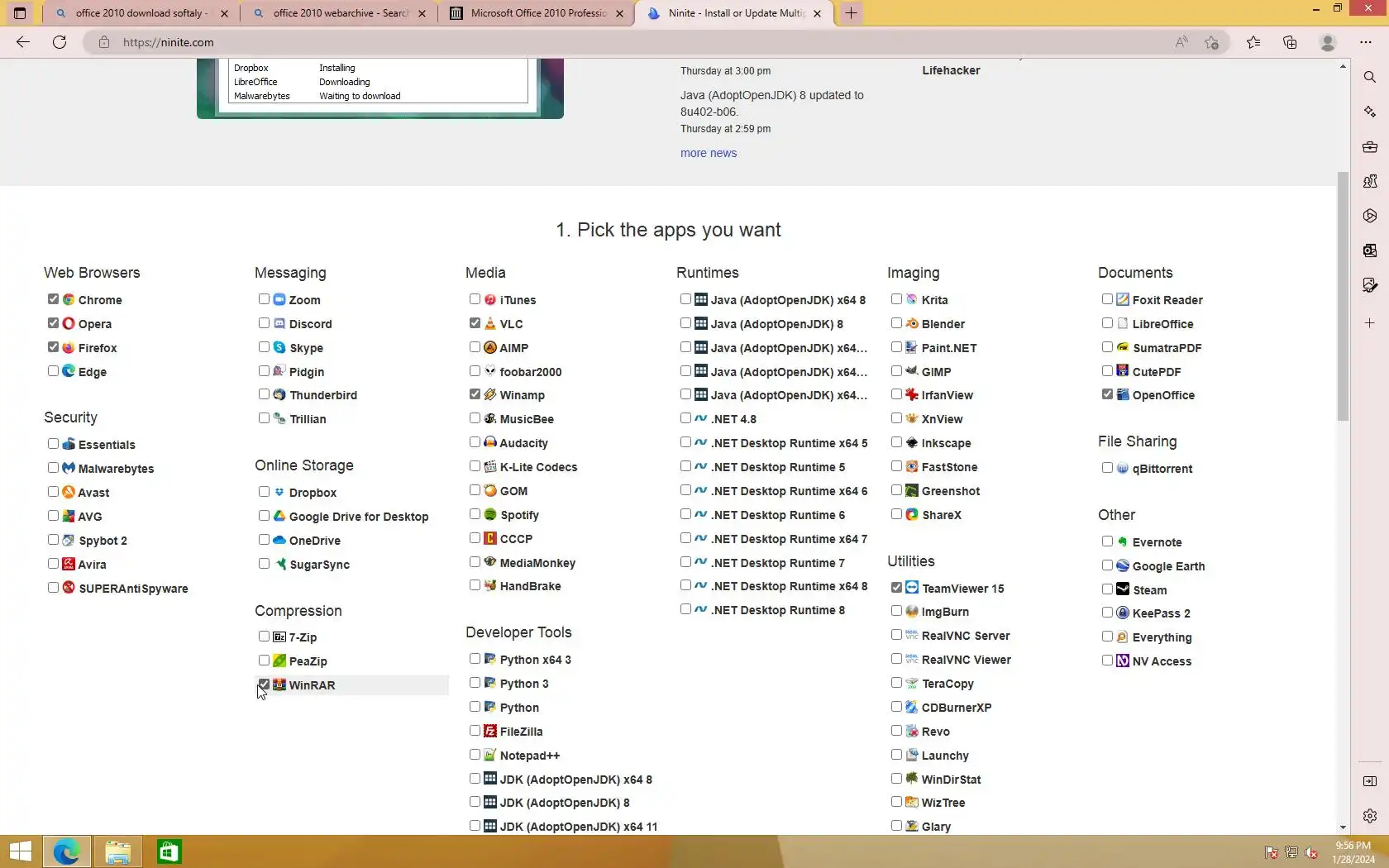This screenshot has width=1389, height=868.
Task: Click the LibreOffice label
Action: point(1162,324)
